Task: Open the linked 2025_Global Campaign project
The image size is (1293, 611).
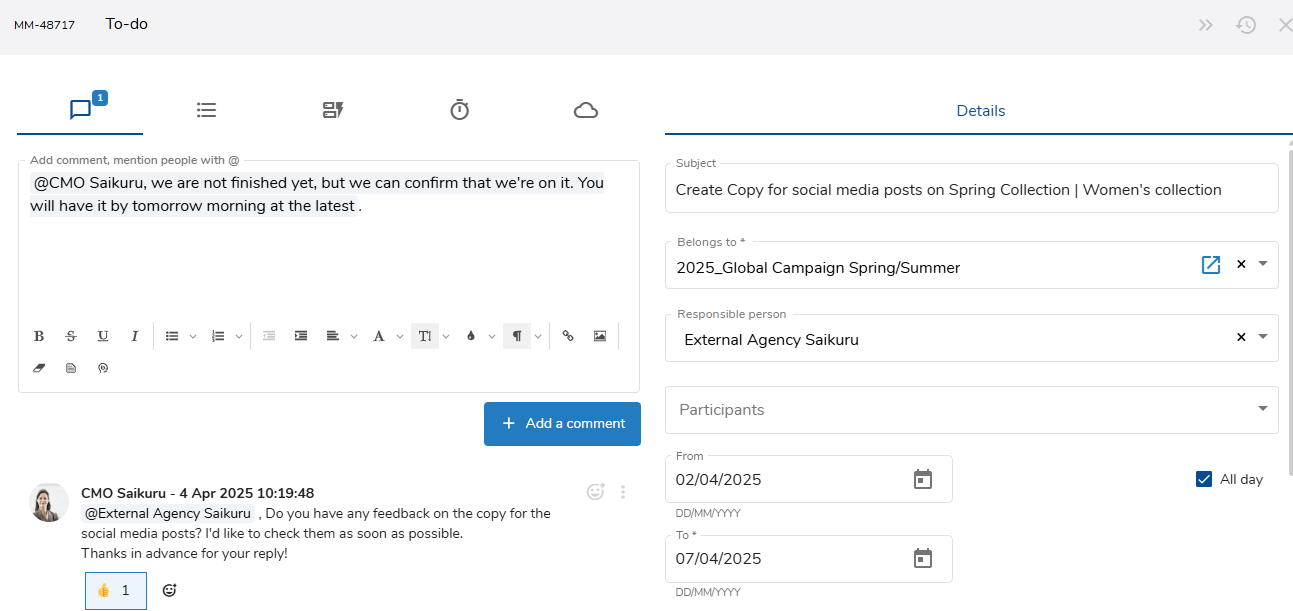Action: [1211, 265]
